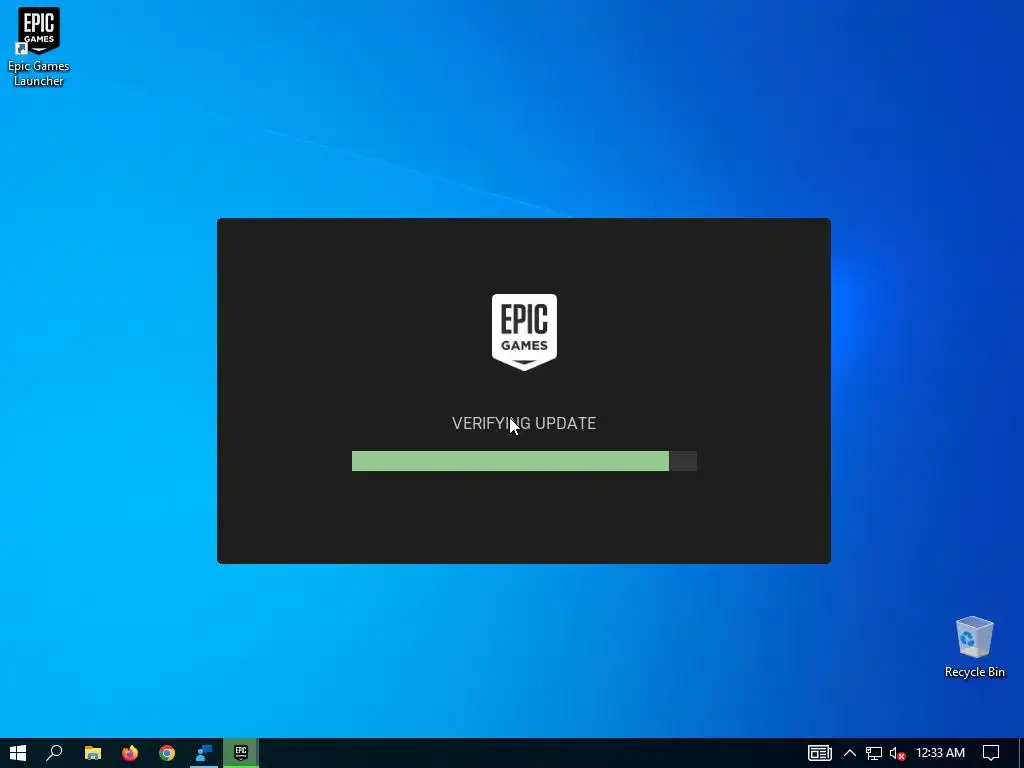Open the network status tray icon
1024x768 pixels.
pos(874,754)
